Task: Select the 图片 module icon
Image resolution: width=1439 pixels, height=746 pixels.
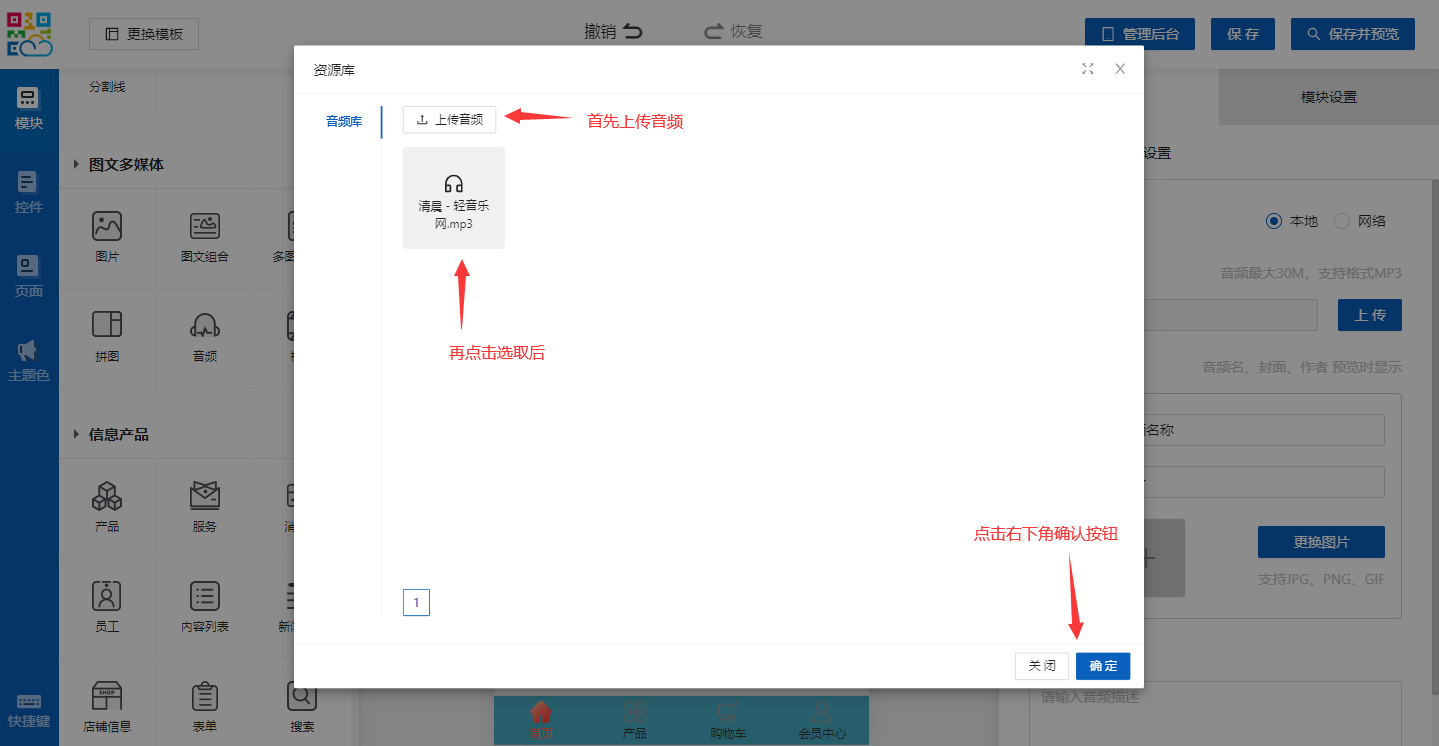Action: coord(107,237)
